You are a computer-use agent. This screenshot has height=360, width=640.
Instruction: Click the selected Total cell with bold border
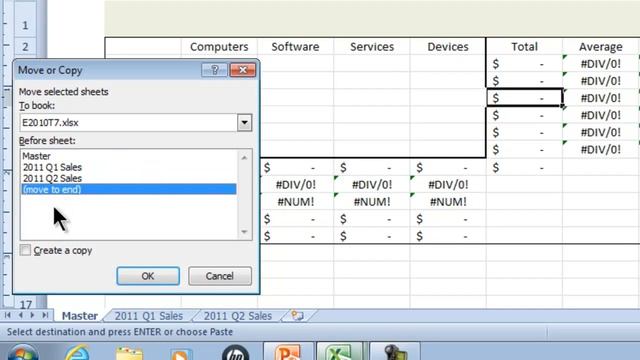coord(524,98)
